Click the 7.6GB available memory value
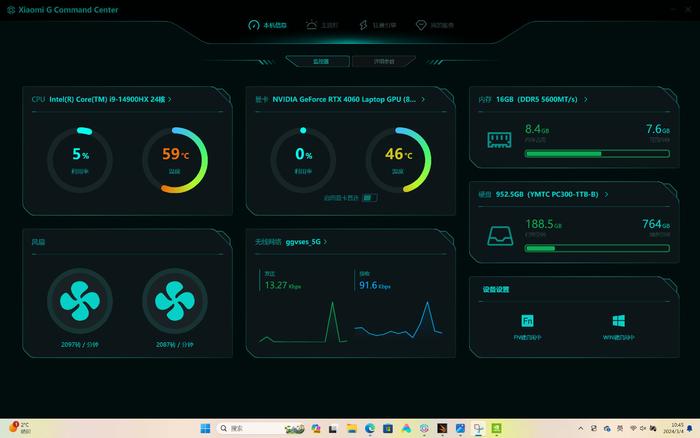This screenshot has height=438, width=700. (x=658, y=129)
